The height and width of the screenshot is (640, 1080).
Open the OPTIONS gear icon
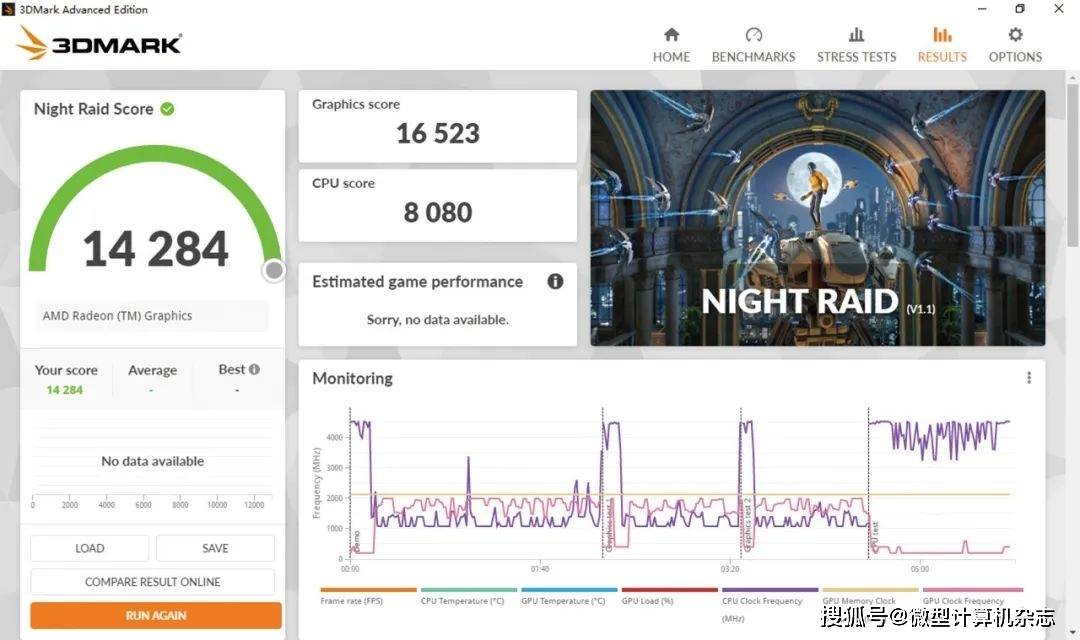(x=1015, y=34)
